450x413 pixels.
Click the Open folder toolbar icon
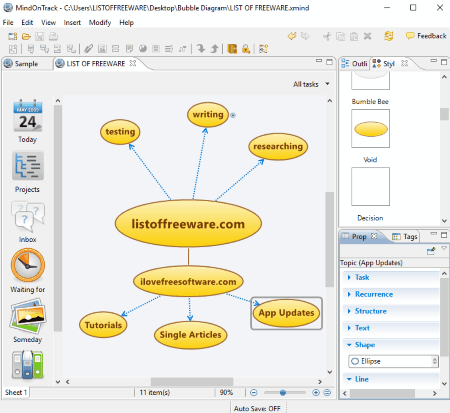click(x=26, y=36)
